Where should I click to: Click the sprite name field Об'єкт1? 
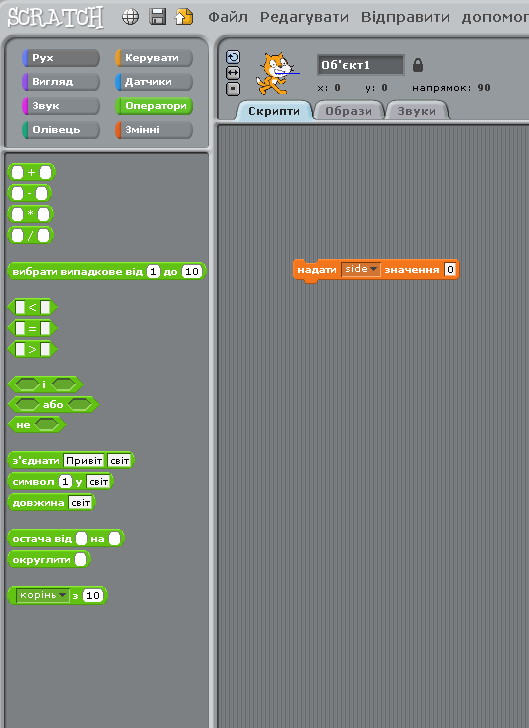coord(361,65)
